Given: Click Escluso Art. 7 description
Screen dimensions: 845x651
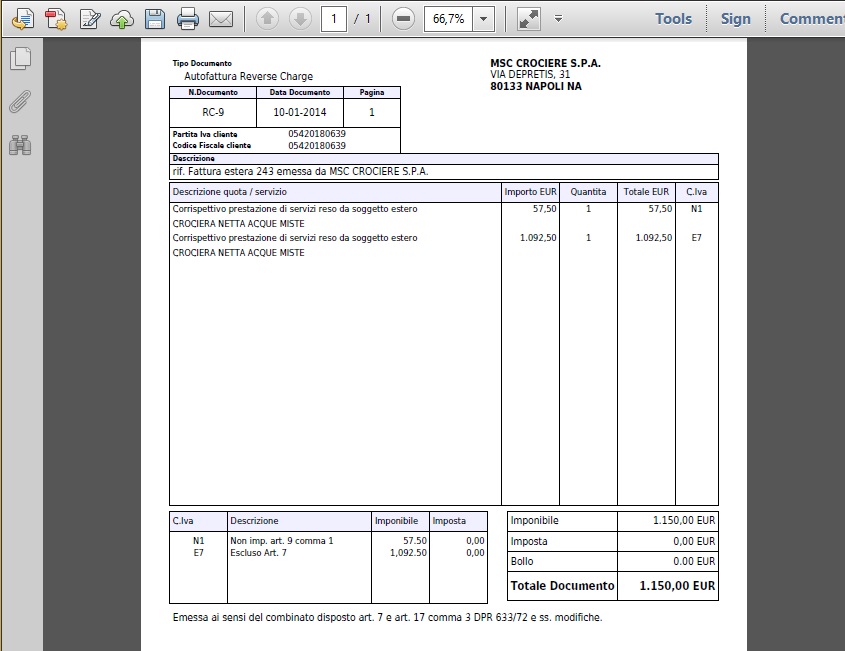Looking at the screenshot, I should [x=258, y=552].
